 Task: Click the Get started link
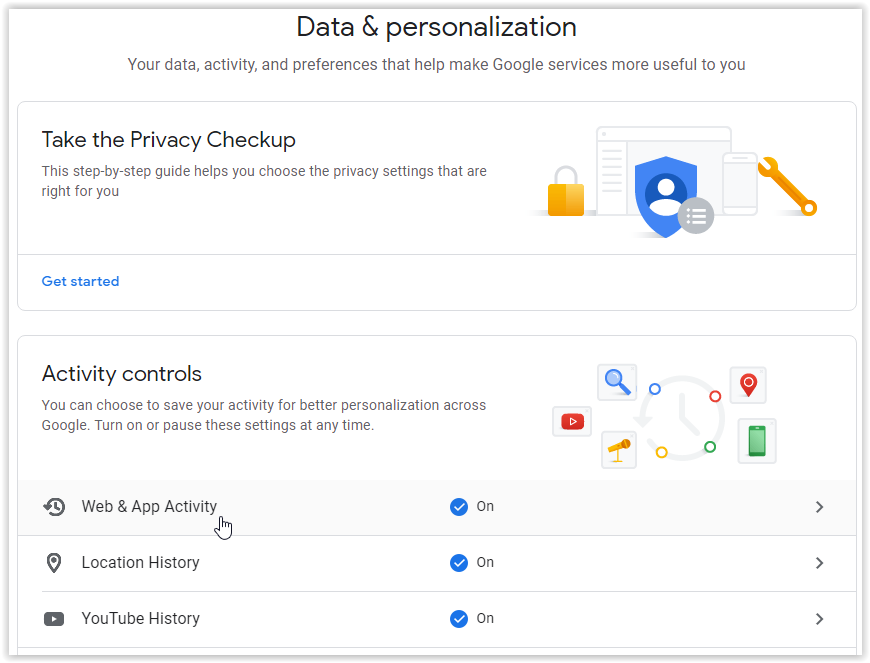click(x=80, y=282)
